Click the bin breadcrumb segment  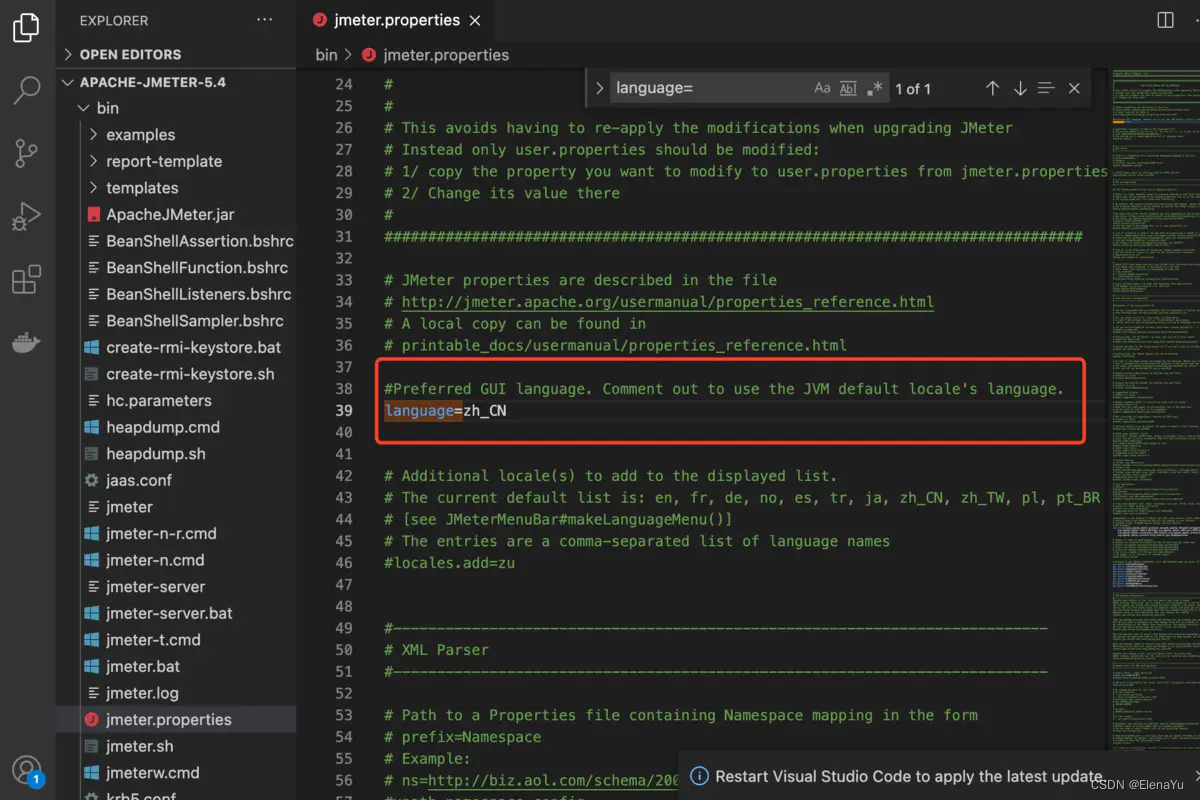point(326,55)
